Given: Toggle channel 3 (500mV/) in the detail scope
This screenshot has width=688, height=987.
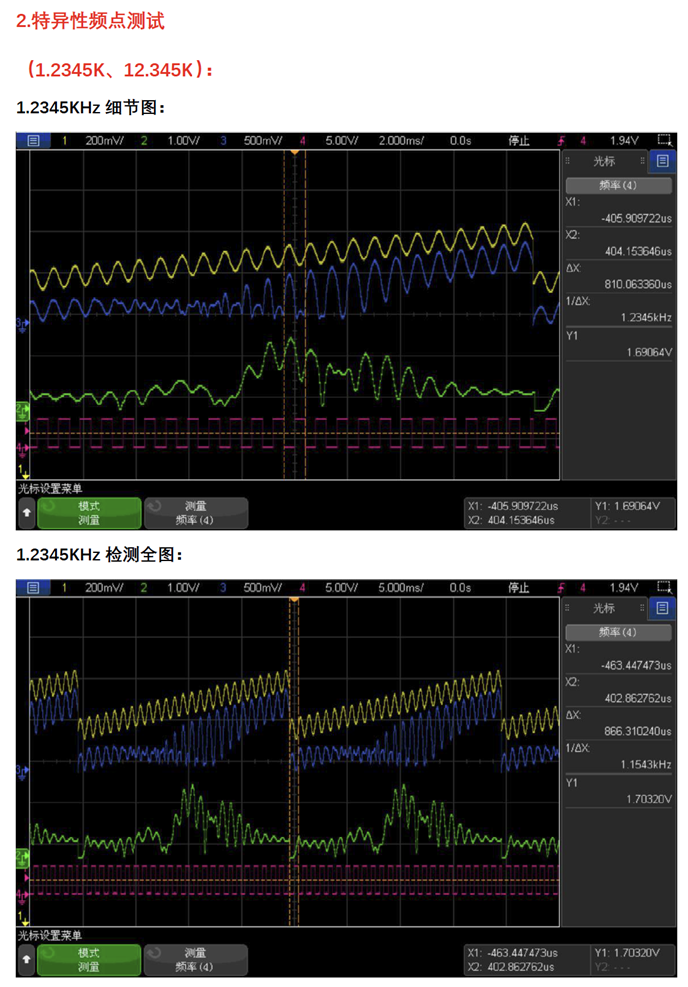Looking at the screenshot, I should pos(253,141).
